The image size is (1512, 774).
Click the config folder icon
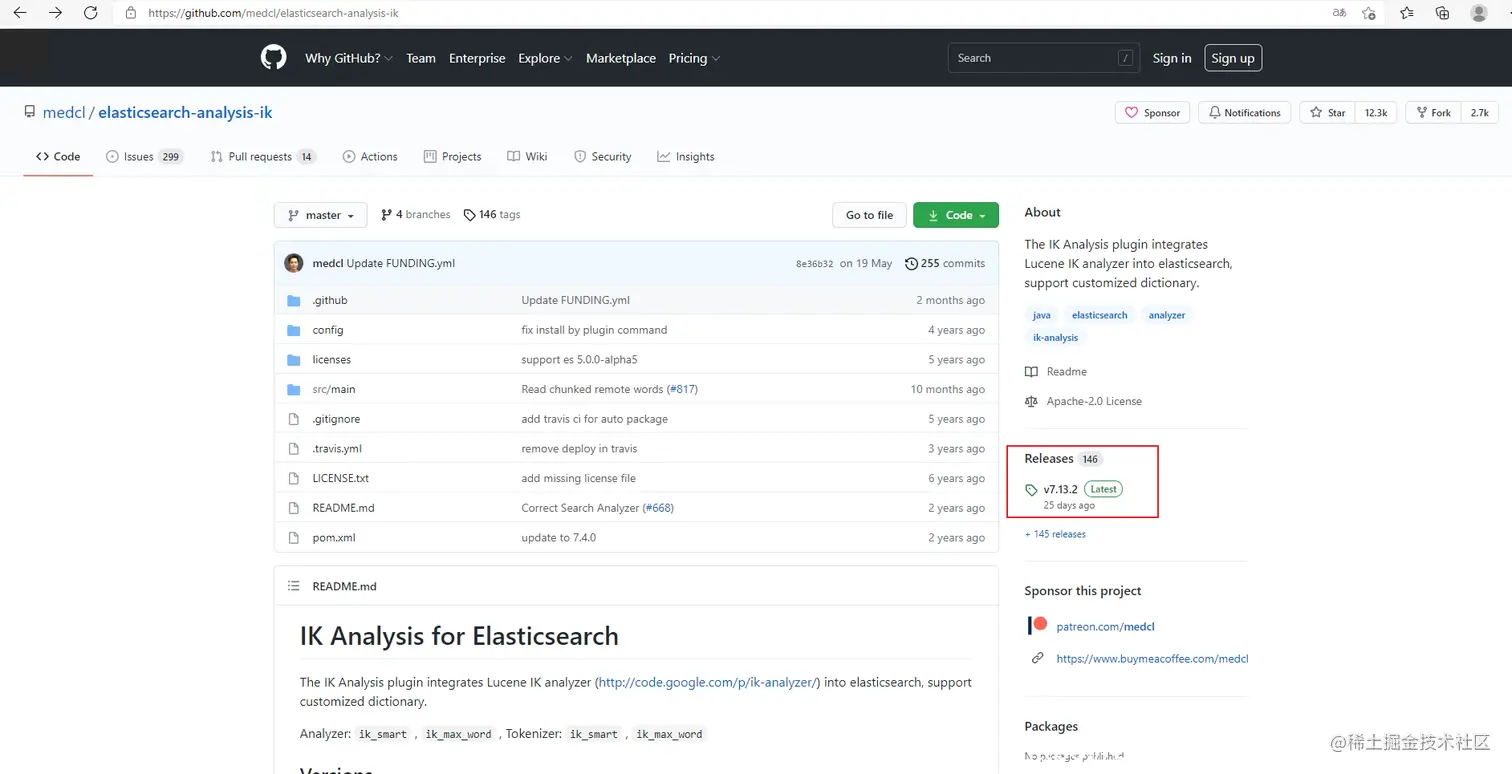293,330
